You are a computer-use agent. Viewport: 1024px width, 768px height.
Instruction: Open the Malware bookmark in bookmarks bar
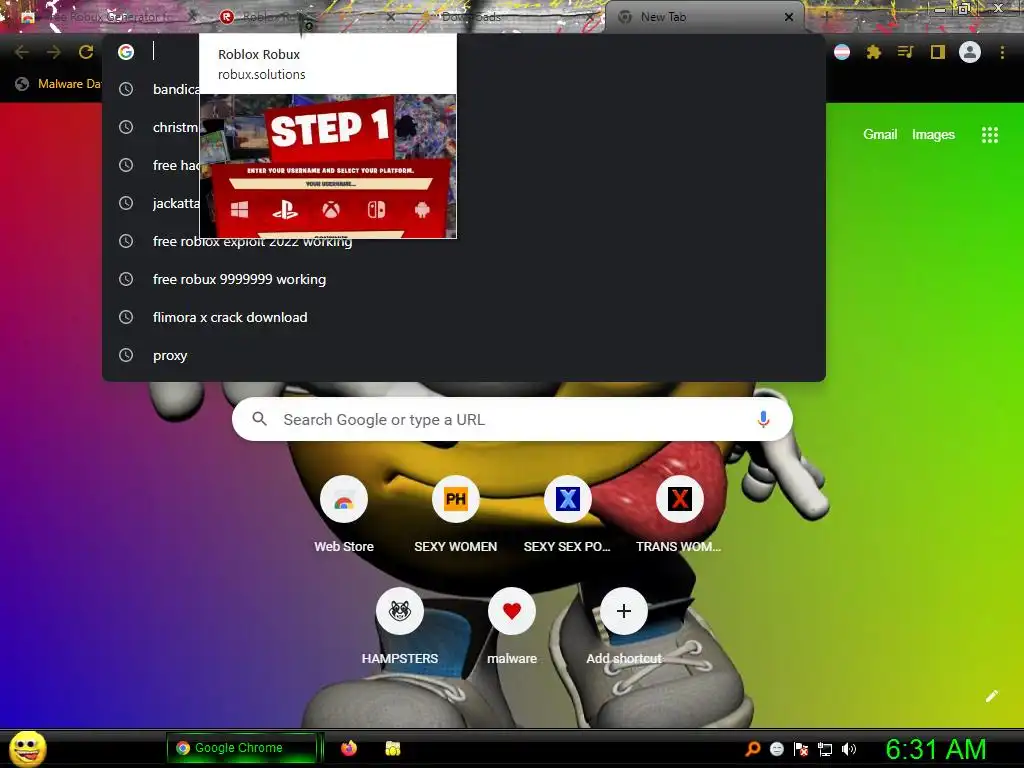[x=59, y=84]
